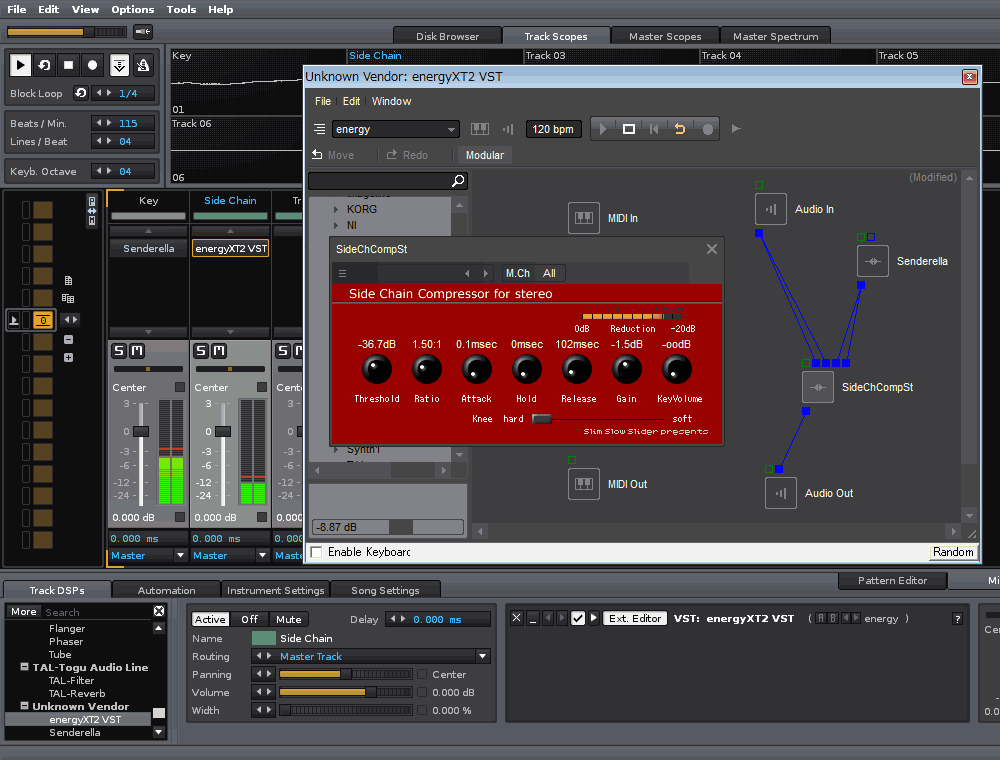
Task: Open the energyXT2 Window menu
Action: 391,101
